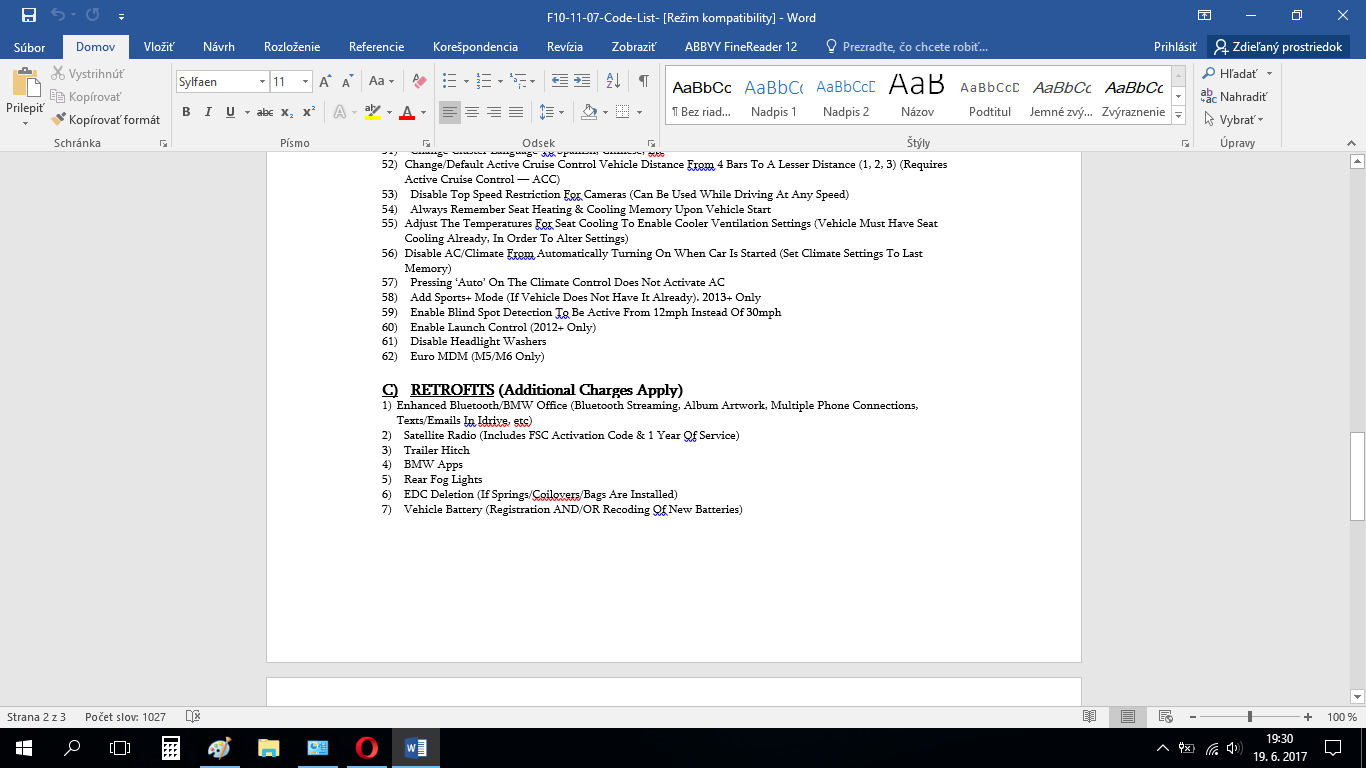Toggle underline formatting
Screen dimensions: 1366x768
point(231,112)
